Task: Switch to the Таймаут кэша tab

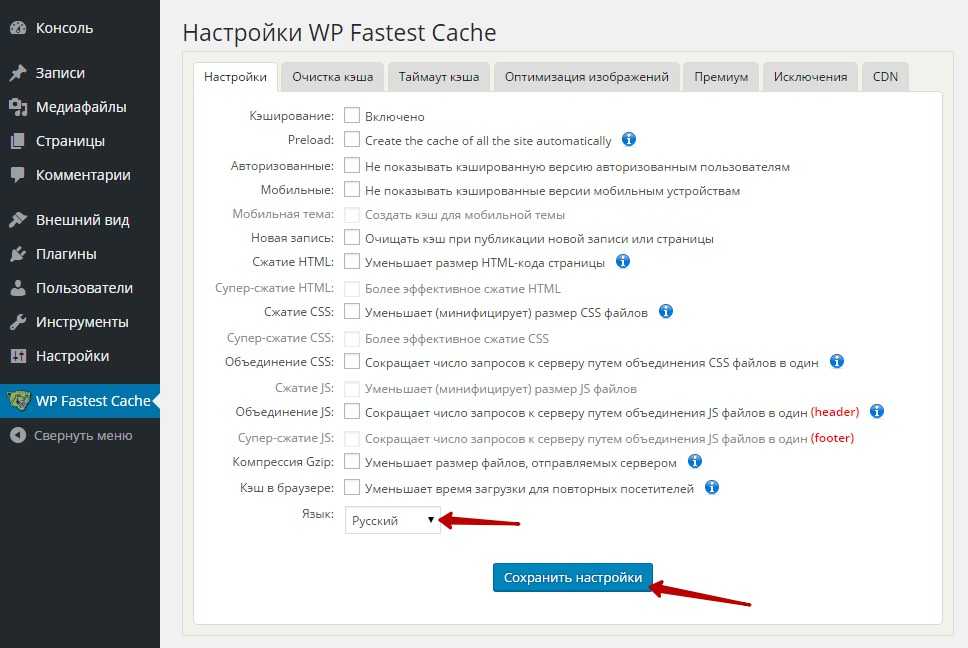Action: click(x=439, y=77)
